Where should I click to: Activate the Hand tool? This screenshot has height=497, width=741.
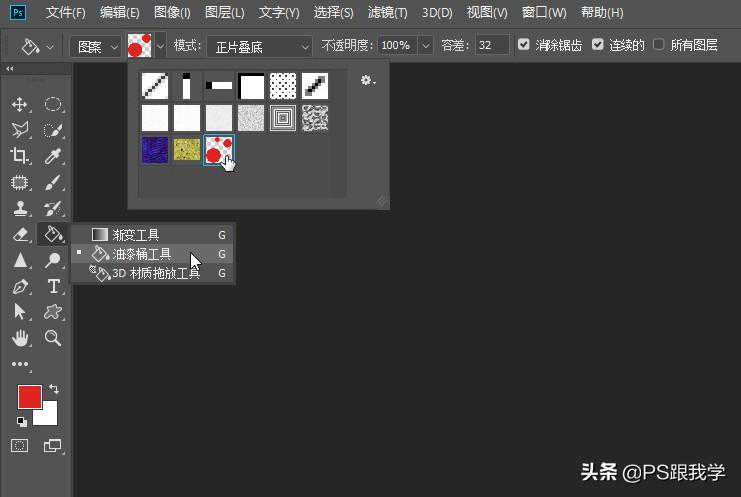19,338
